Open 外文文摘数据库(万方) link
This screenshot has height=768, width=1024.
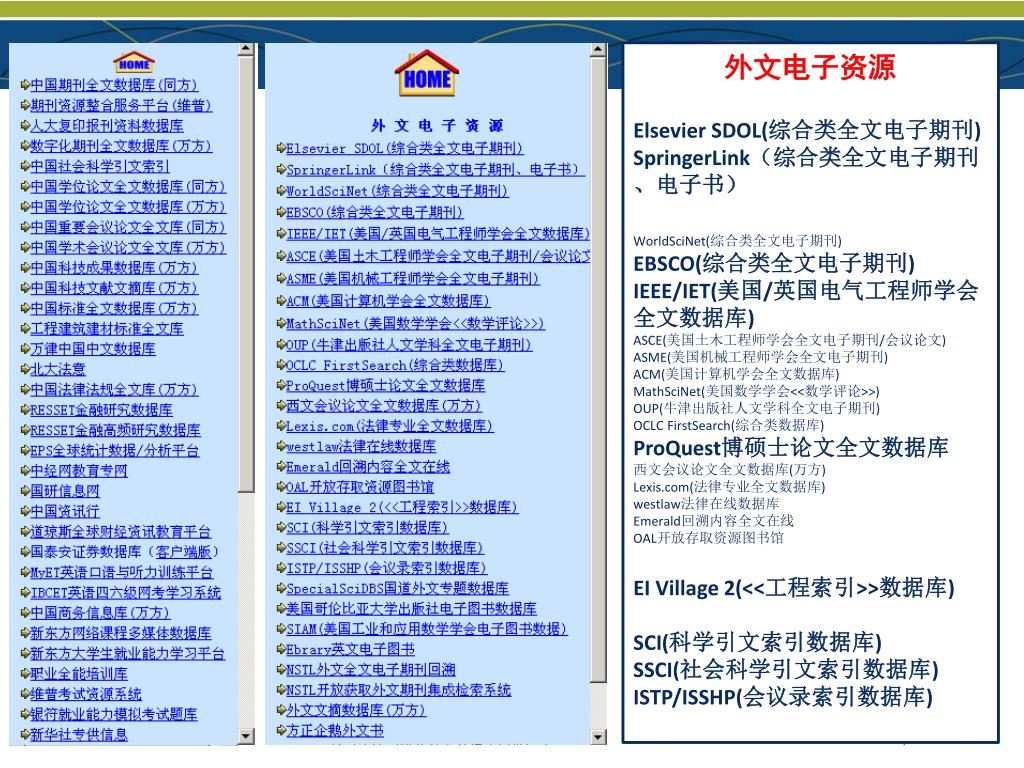tap(356, 710)
